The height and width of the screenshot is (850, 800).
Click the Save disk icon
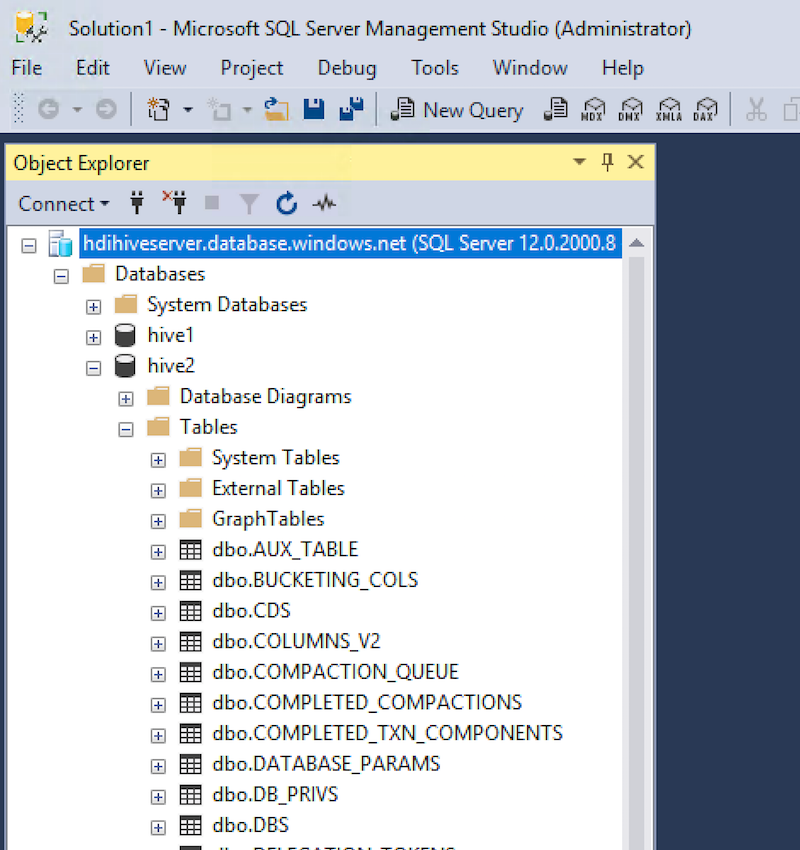(314, 110)
